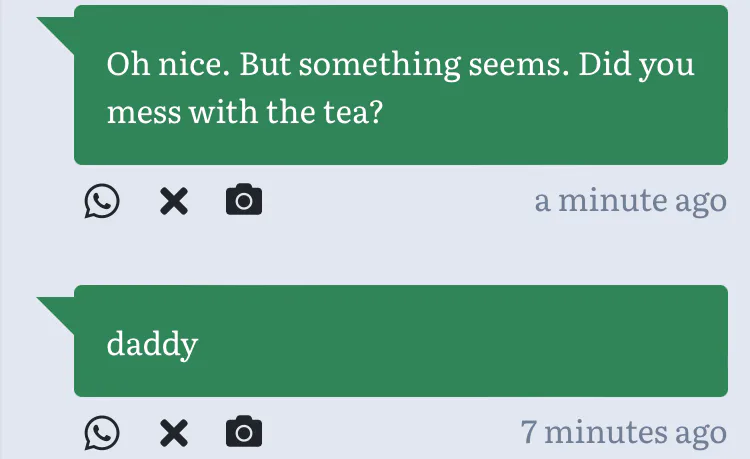Take screenshot of the "daddy" message
Image resolution: width=750 pixels, height=459 pixels.
[x=244, y=433]
